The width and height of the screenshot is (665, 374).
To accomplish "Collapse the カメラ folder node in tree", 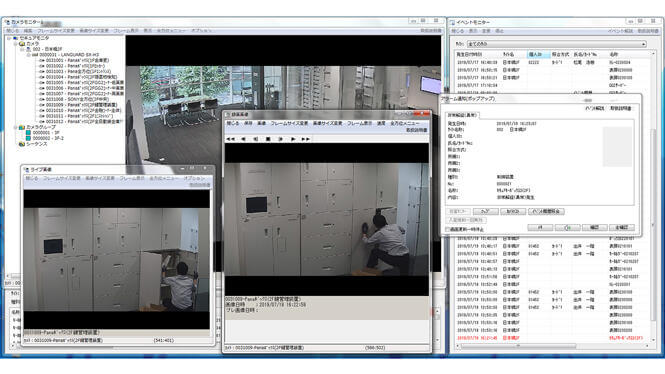I will coord(16,44).
